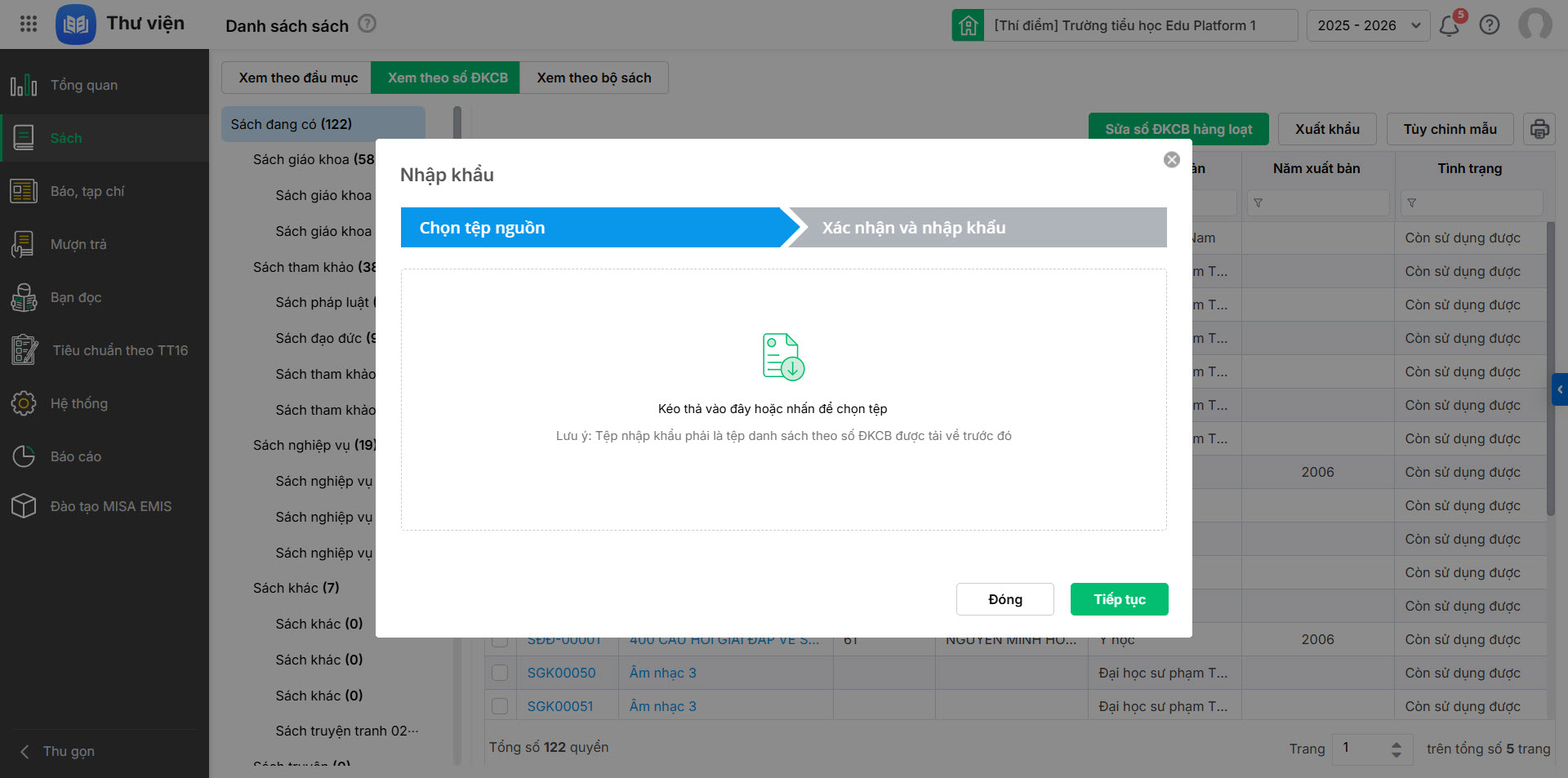This screenshot has width=1568, height=778.
Task: Open the Tình trạng column filter
Action: point(1412,202)
